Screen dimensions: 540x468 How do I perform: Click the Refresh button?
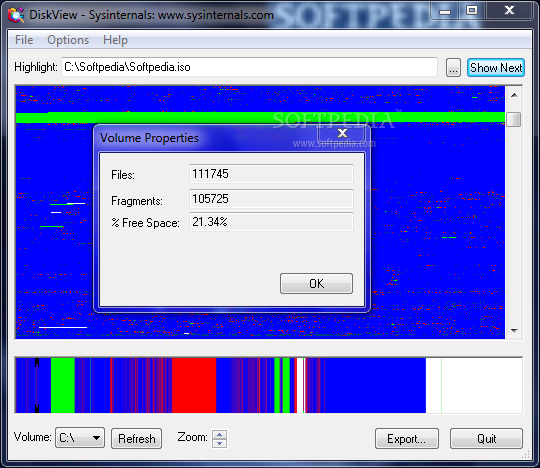[136, 439]
